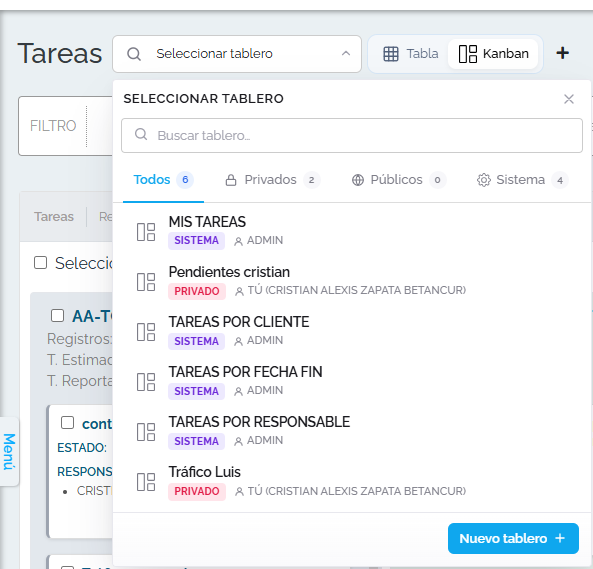Toggle the AA-T column checkbox

pyautogui.click(x=57, y=315)
